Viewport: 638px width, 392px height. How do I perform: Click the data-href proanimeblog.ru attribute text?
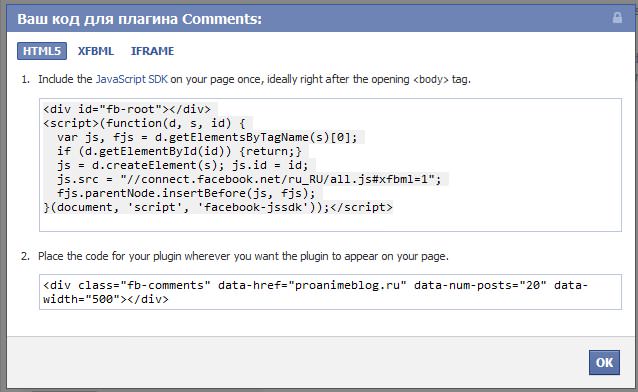(312, 285)
